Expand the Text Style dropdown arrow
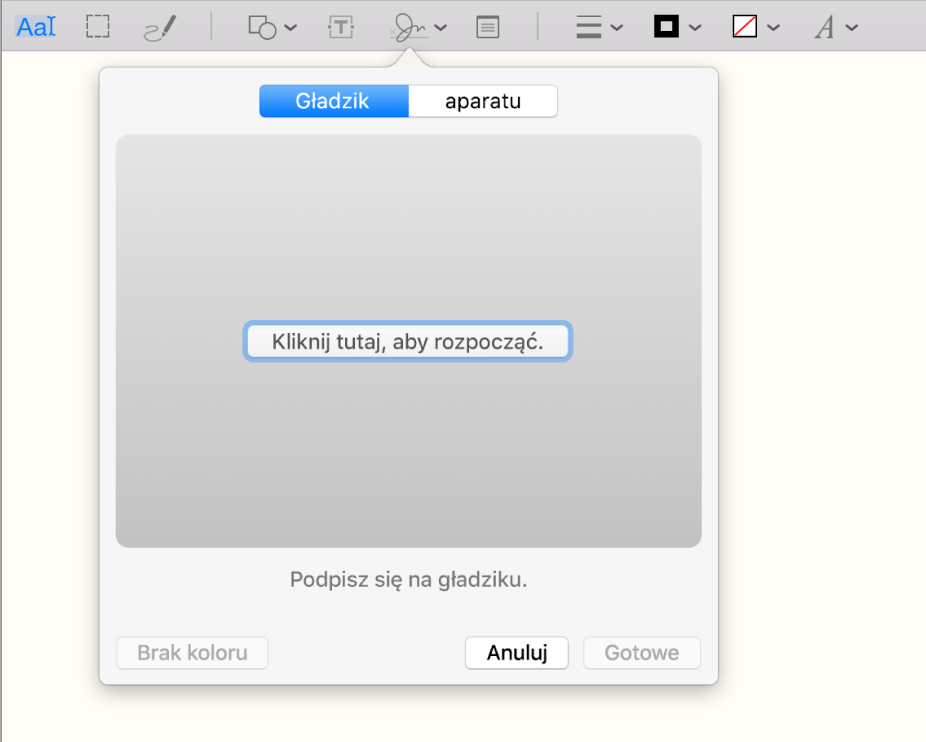The image size is (926, 742). pos(852,27)
